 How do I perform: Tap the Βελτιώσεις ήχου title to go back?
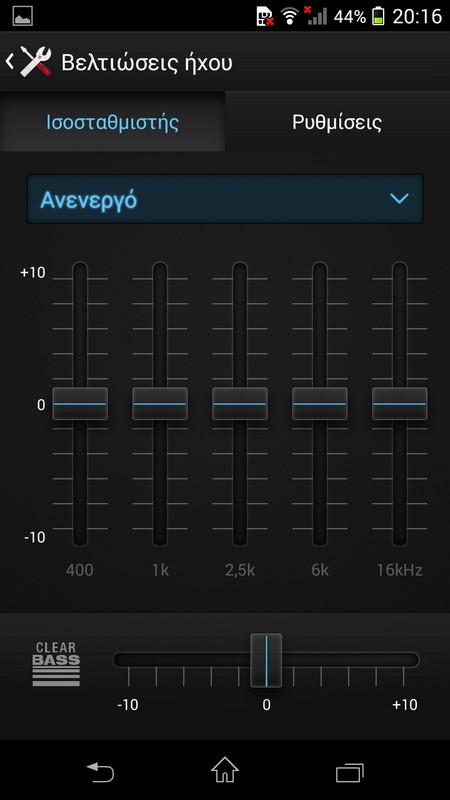click(x=147, y=63)
